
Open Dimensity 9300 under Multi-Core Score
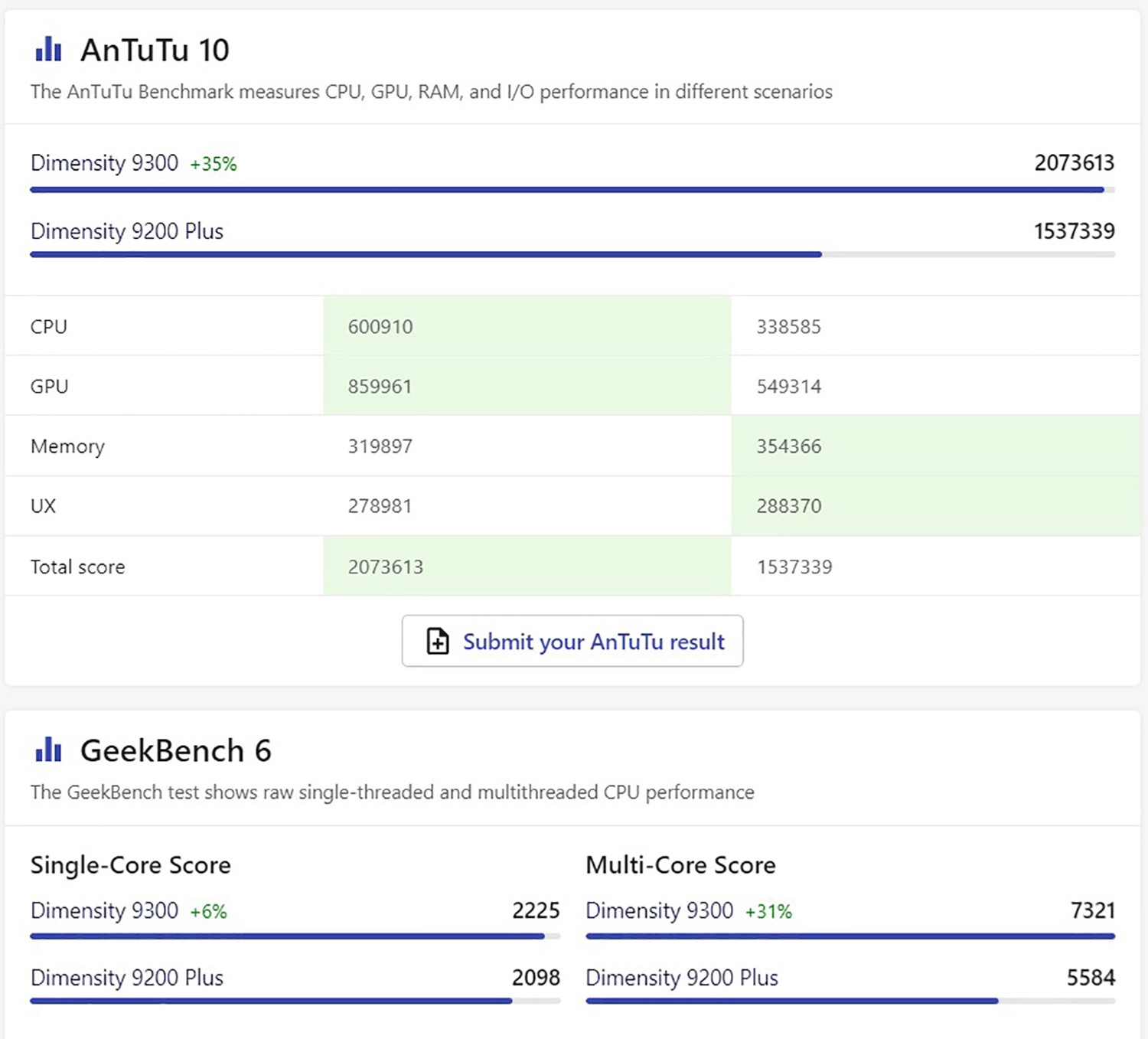(660, 910)
